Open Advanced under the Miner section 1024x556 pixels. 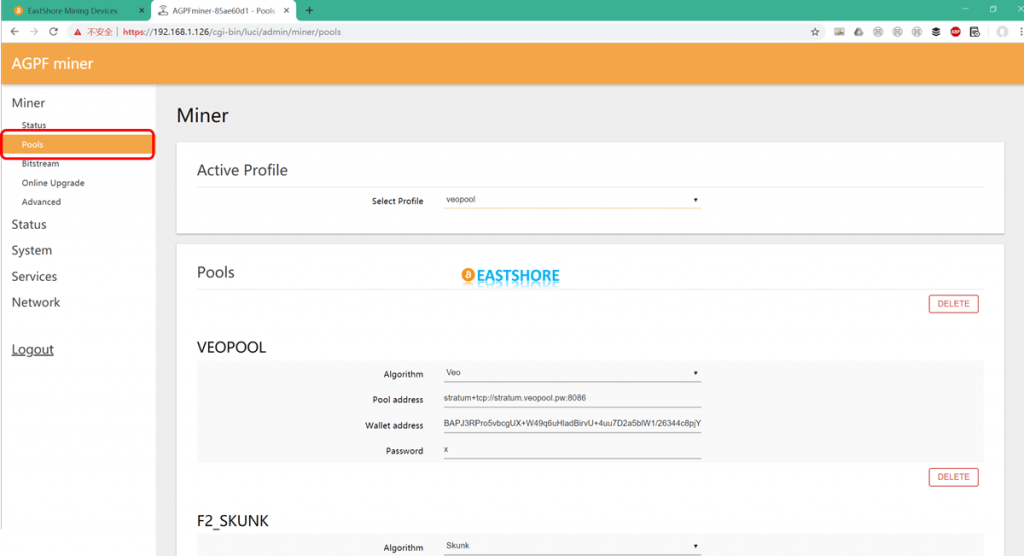[x=41, y=202]
